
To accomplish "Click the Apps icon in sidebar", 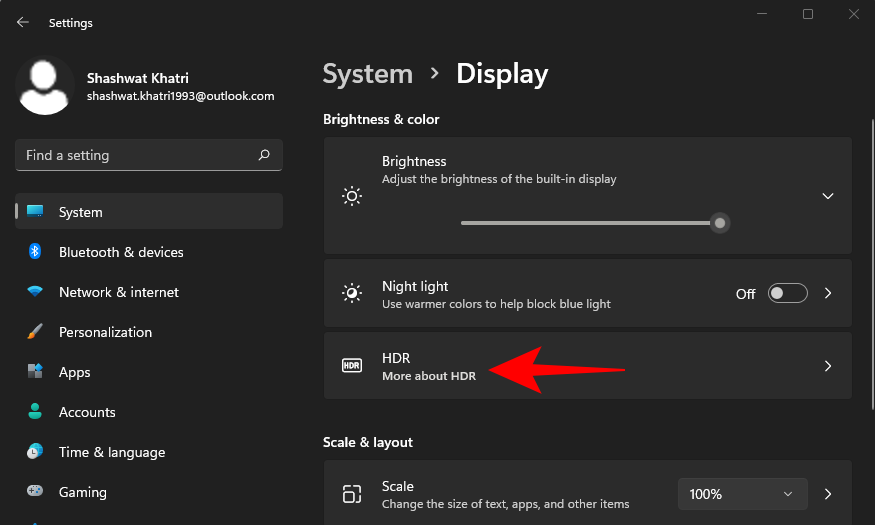I will pos(35,372).
